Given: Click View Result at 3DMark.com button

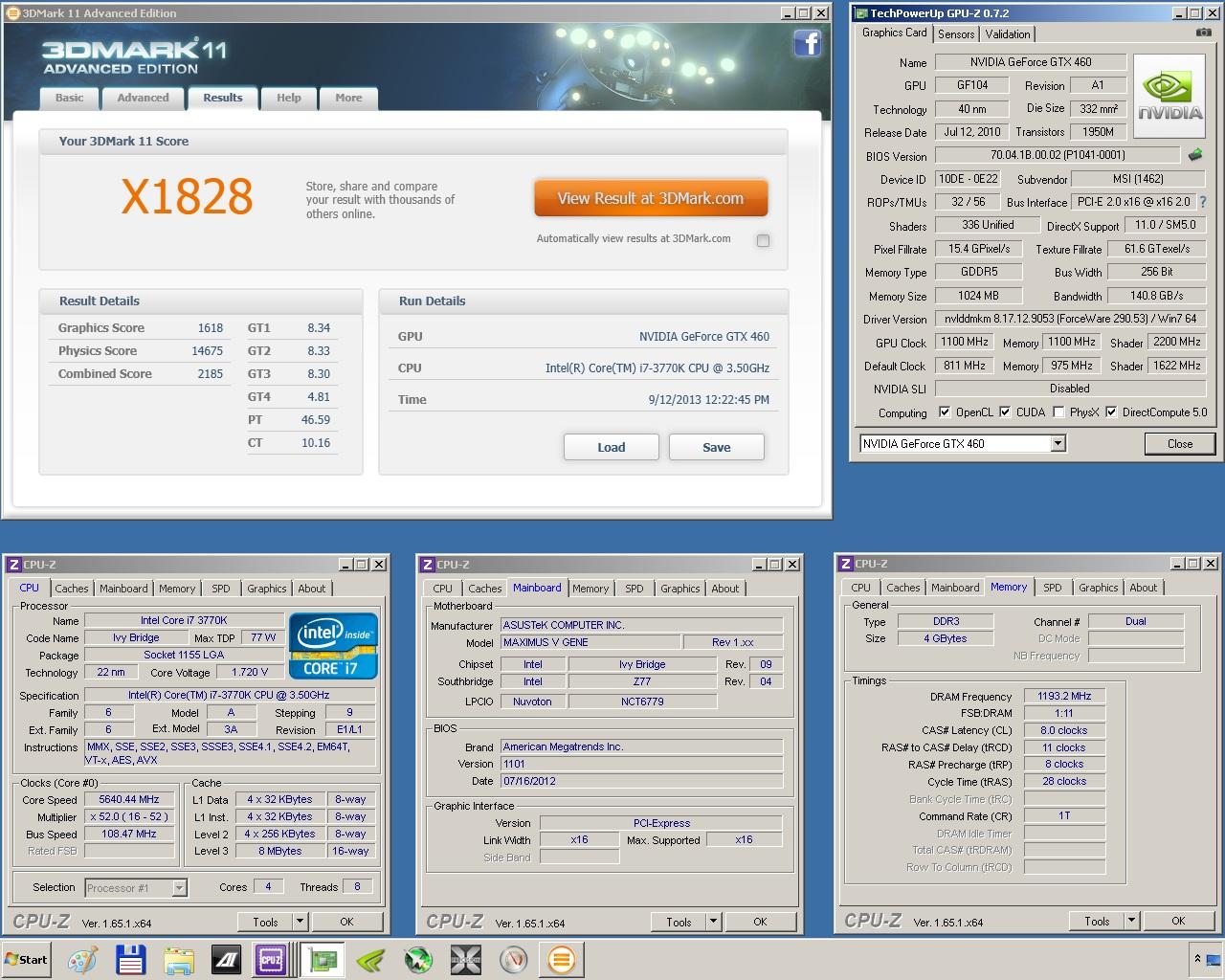Looking at the screenshot, I should (651, 199).
